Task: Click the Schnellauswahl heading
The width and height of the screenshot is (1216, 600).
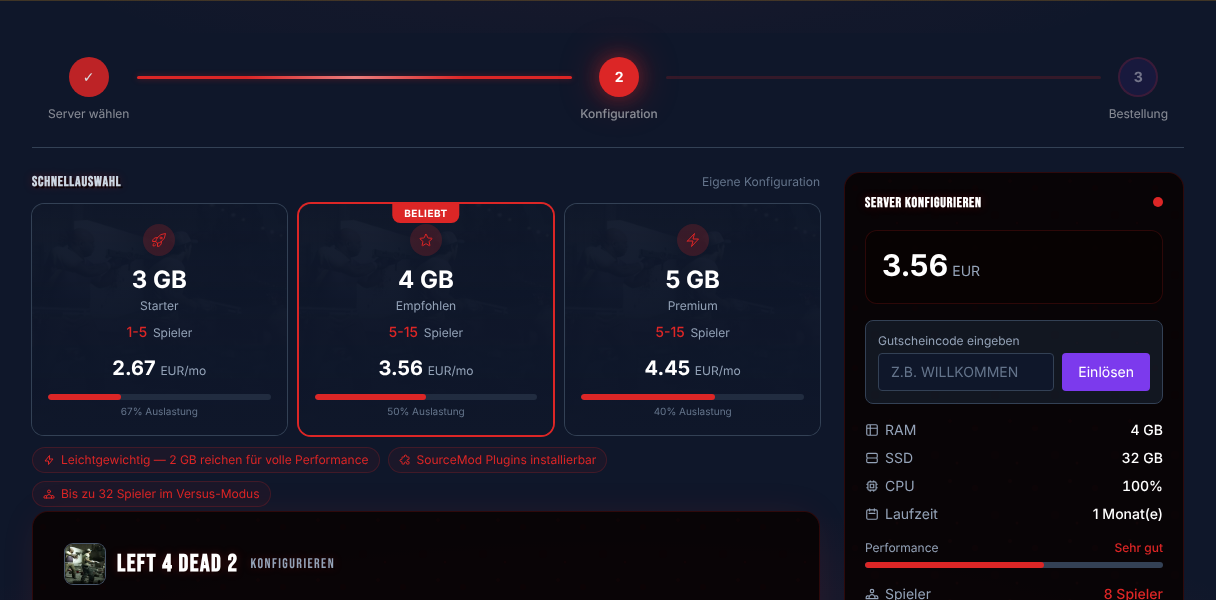Action: tap(76, 182)
